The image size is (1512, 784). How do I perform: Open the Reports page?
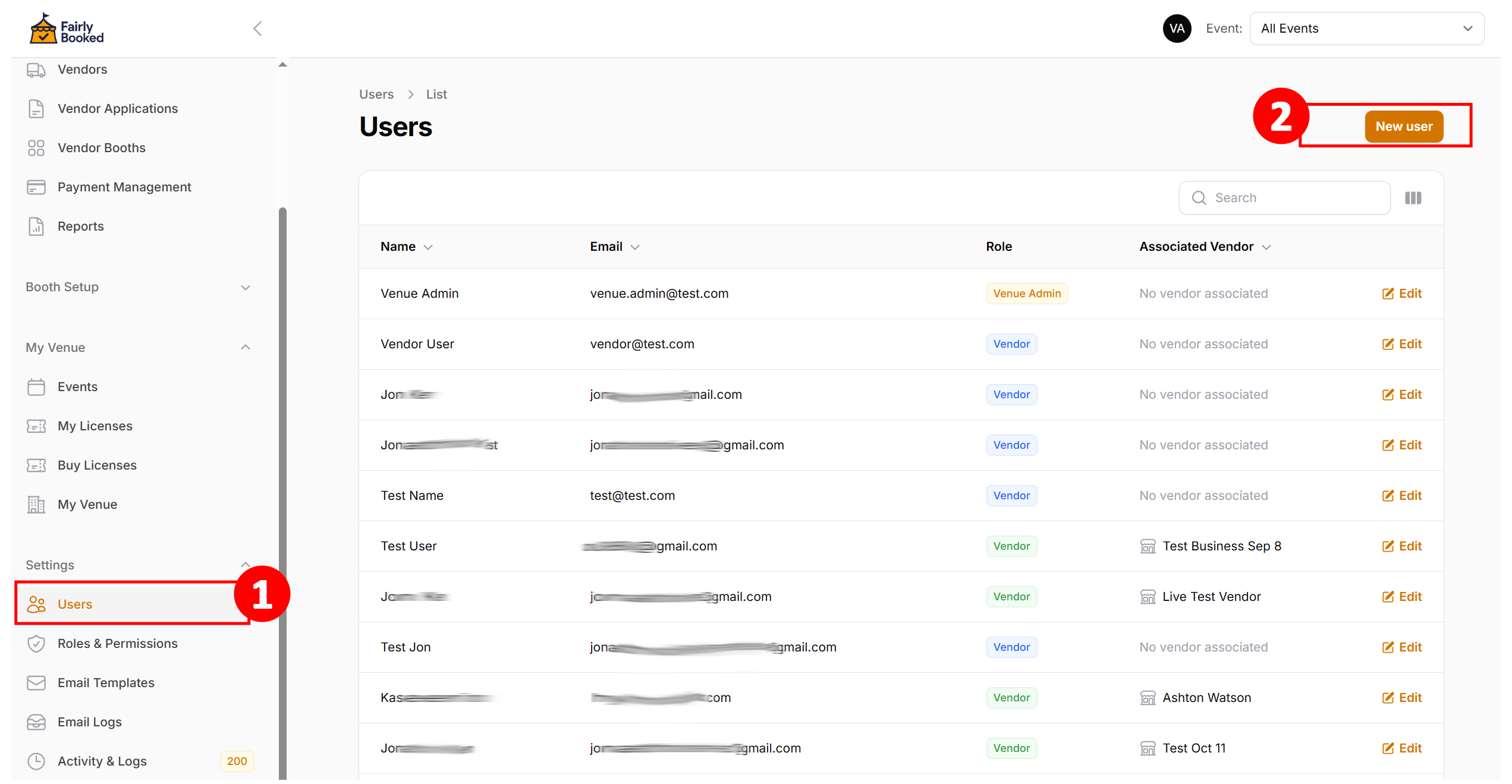(x=80, y=226)
